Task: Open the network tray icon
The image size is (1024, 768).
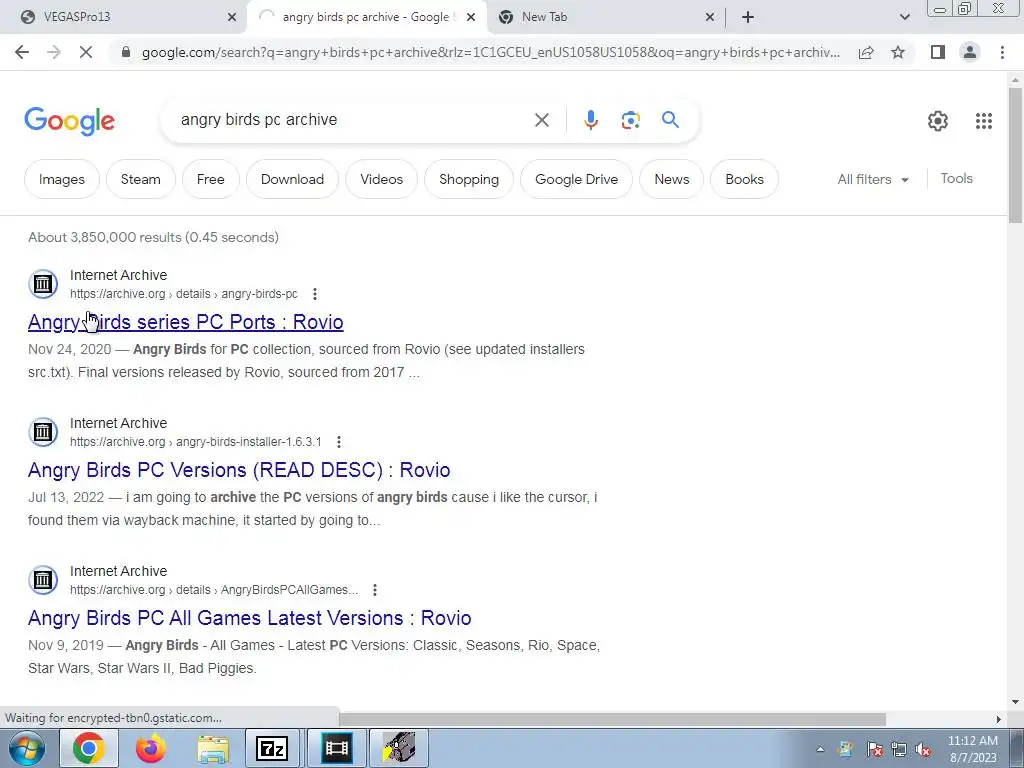Action: 899,750
